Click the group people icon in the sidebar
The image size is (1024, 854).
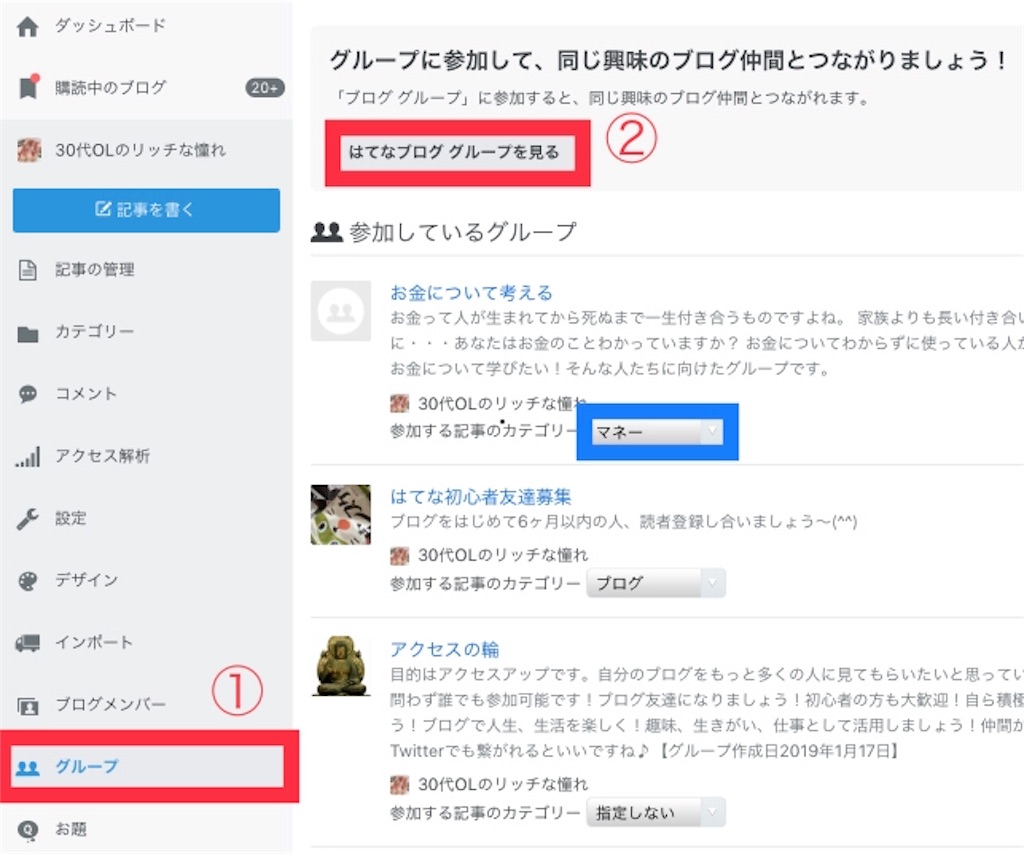coord(27,768)
